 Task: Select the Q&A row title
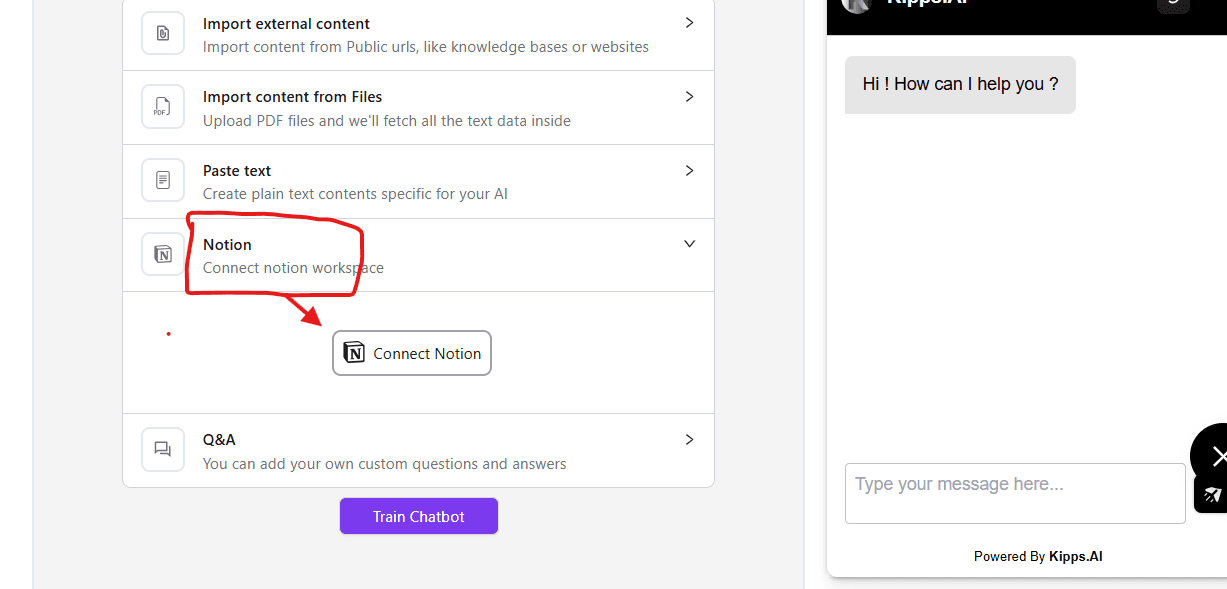pyautogui.click(x=219, y=440)
